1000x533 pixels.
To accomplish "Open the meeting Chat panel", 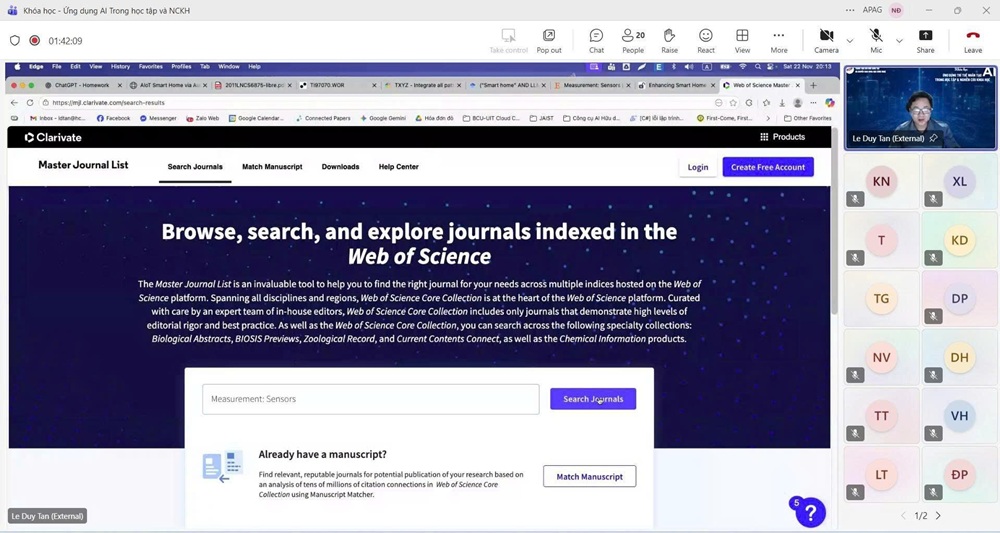I will coord(596,40).
